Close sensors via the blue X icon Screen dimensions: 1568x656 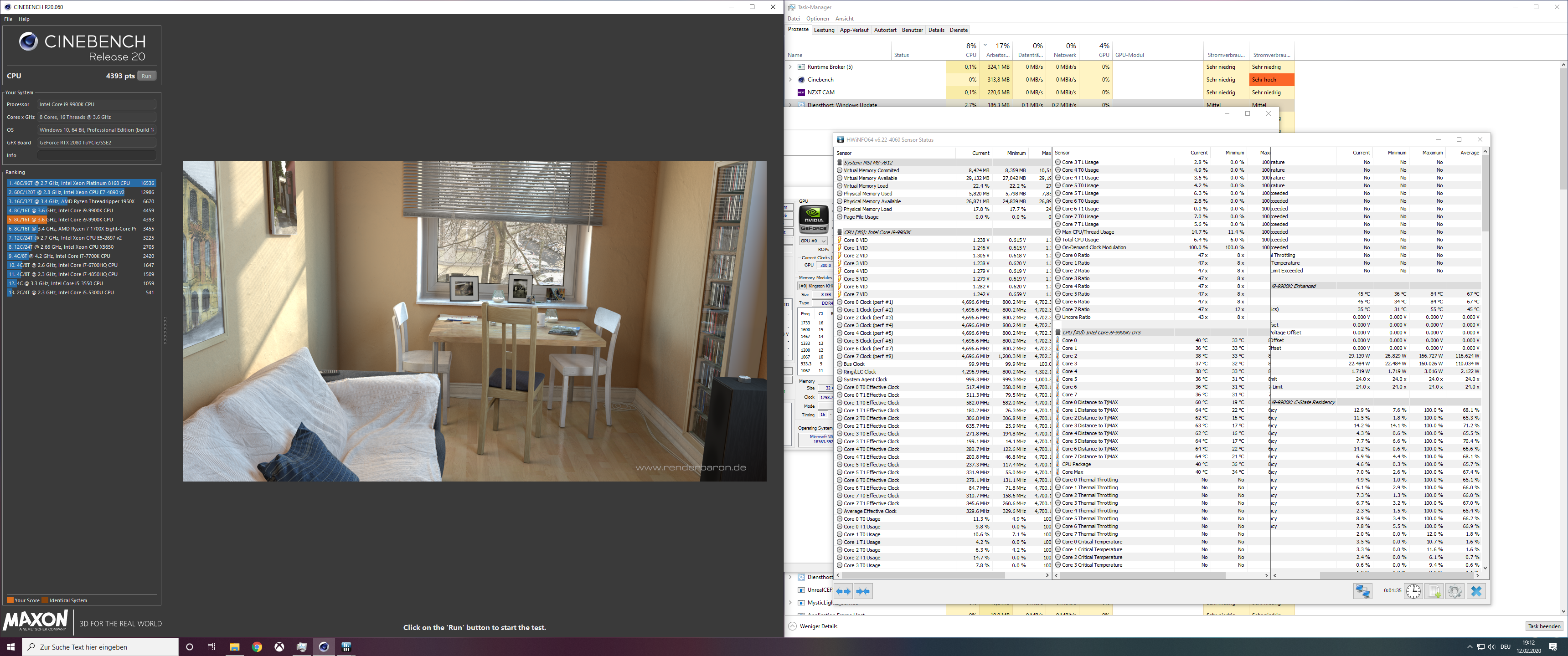(x=1475, y=591)
